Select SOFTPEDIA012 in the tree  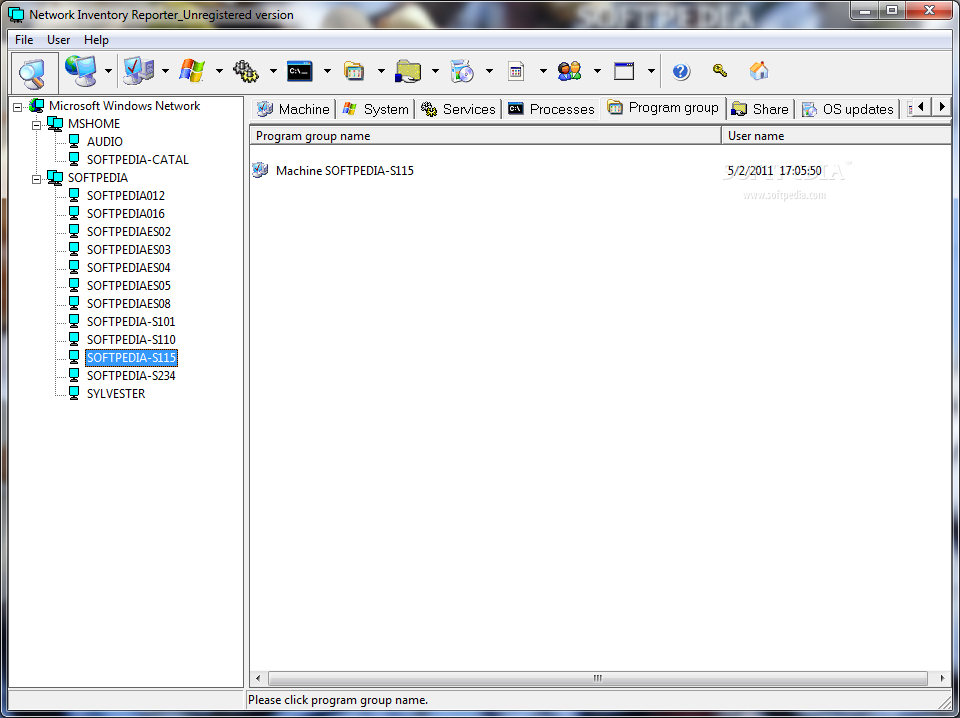[126, 196]
